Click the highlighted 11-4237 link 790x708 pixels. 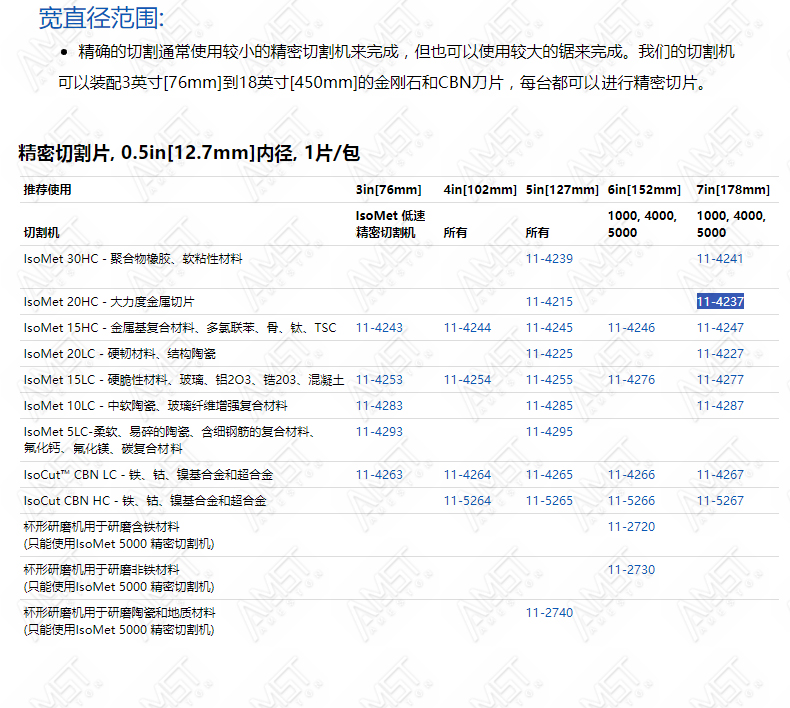coord(720,302)
